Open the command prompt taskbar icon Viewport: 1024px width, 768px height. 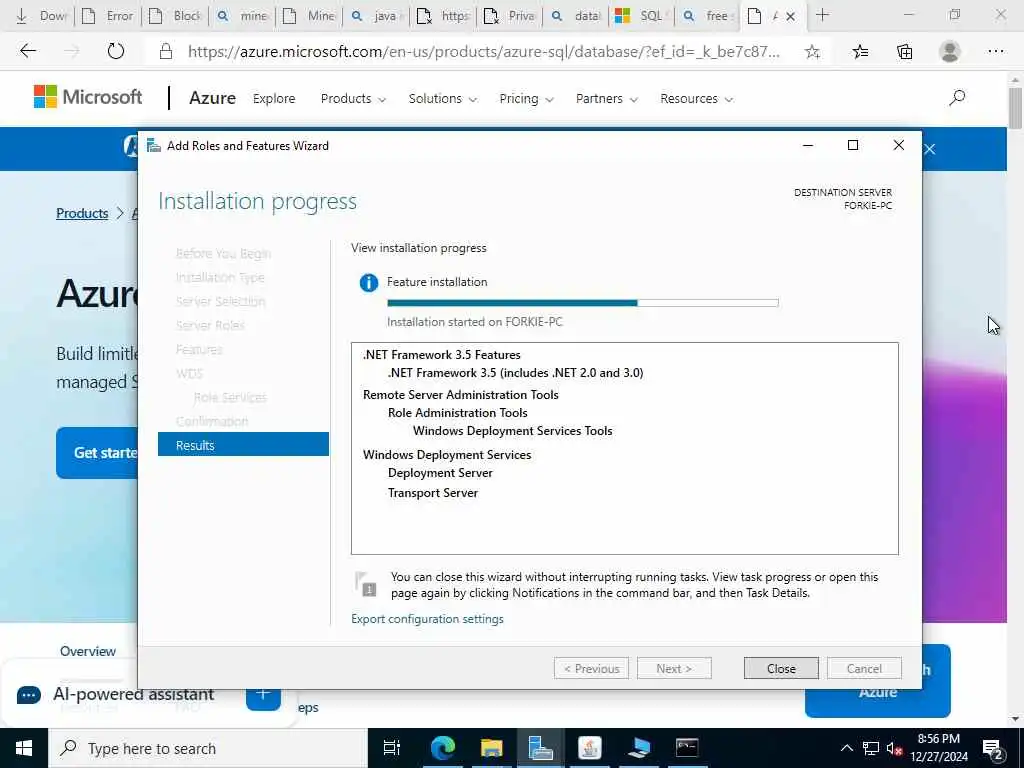click(687, 748)
